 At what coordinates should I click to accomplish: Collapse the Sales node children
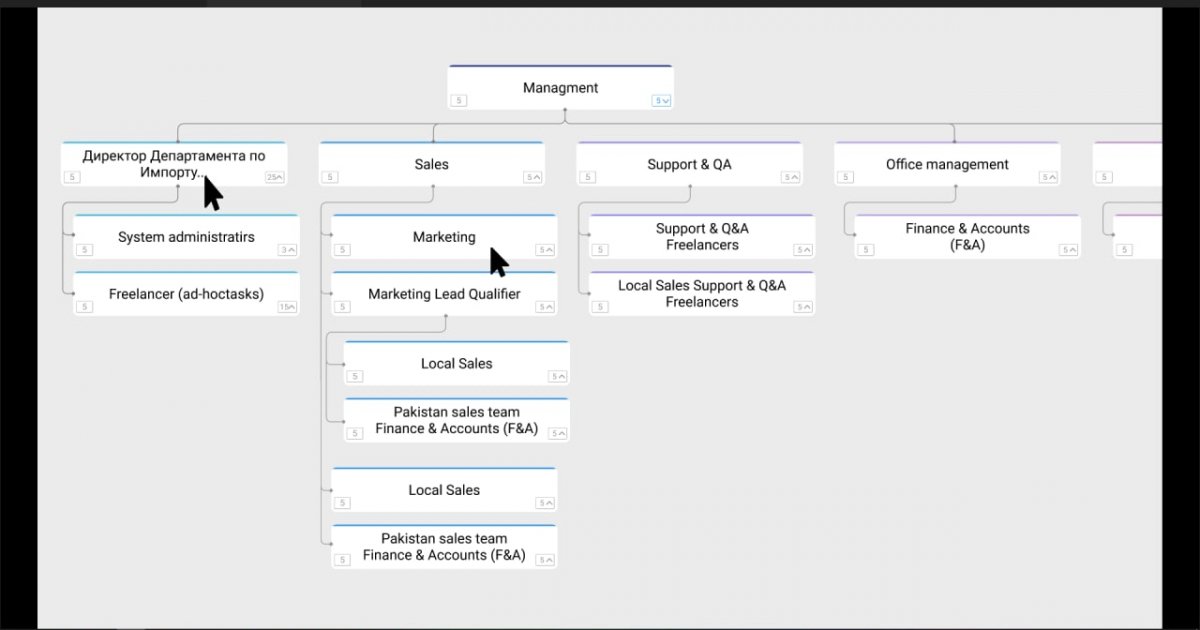pos(533,177)
